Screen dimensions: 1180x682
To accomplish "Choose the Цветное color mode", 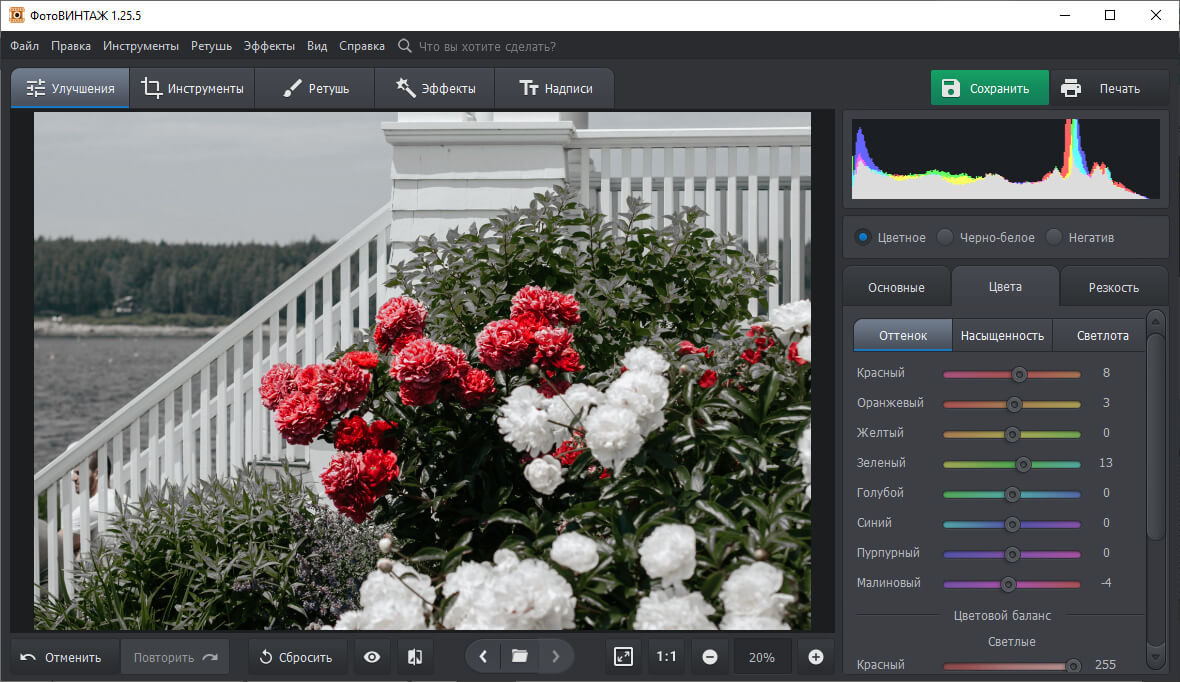I will pyautogui.click(x=863, y=237).
